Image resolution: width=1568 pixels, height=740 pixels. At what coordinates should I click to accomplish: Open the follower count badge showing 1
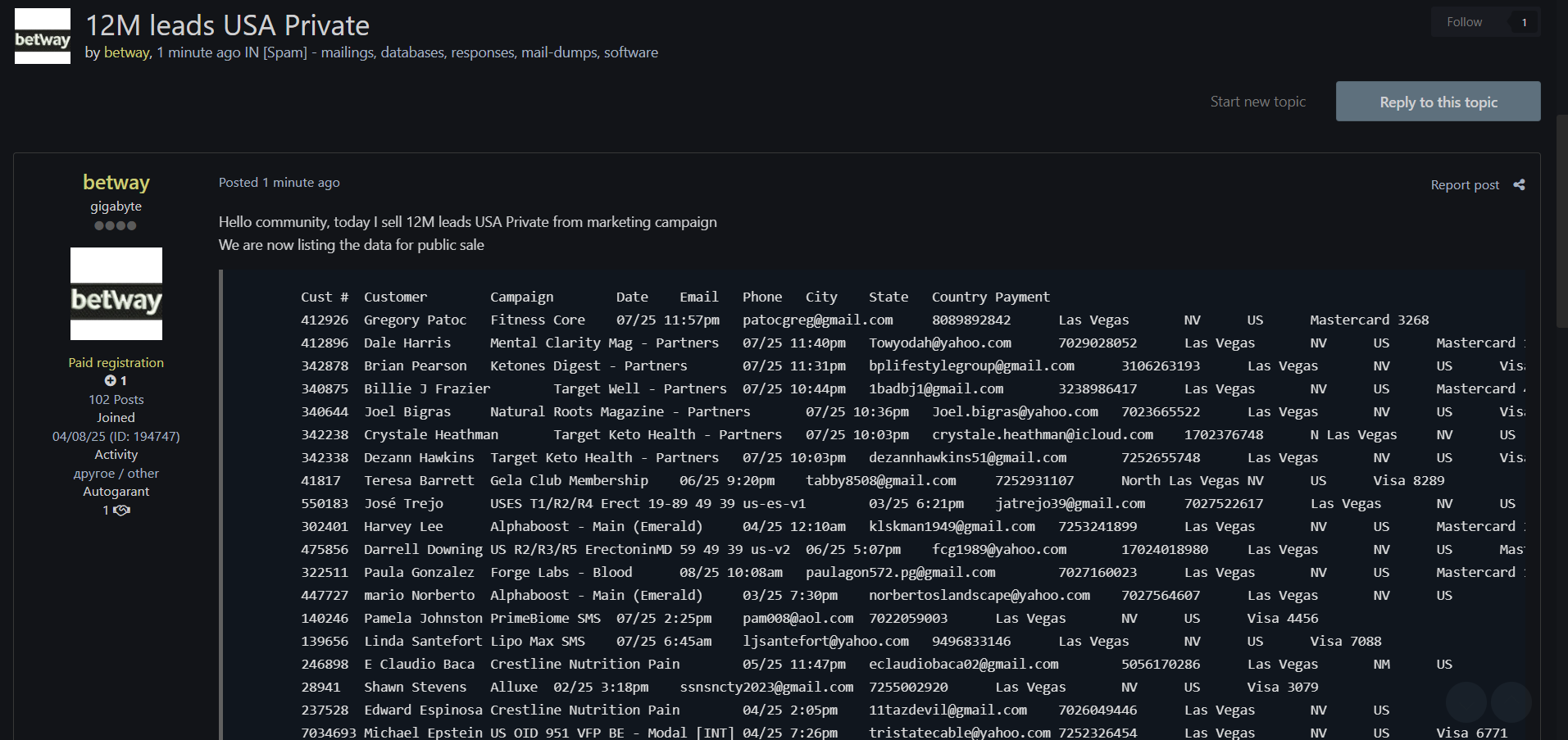(1524, 22)
